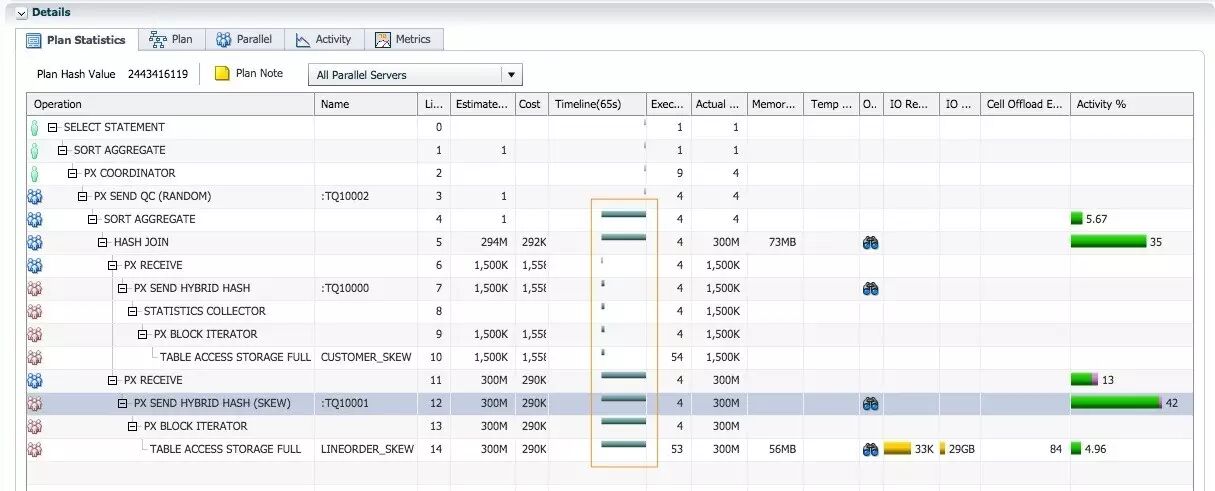Click the parallel icon beside PX RECEIVE line 11
1215x491 pixels.
pyautogui.click(x=34, y=380)
